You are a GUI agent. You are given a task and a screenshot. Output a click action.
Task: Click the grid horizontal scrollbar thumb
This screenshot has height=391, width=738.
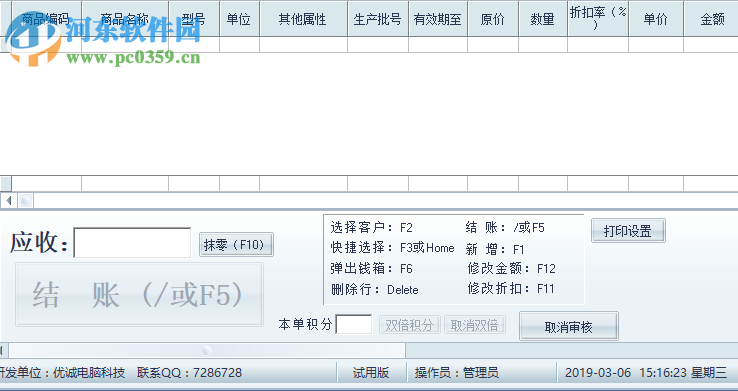26,201
